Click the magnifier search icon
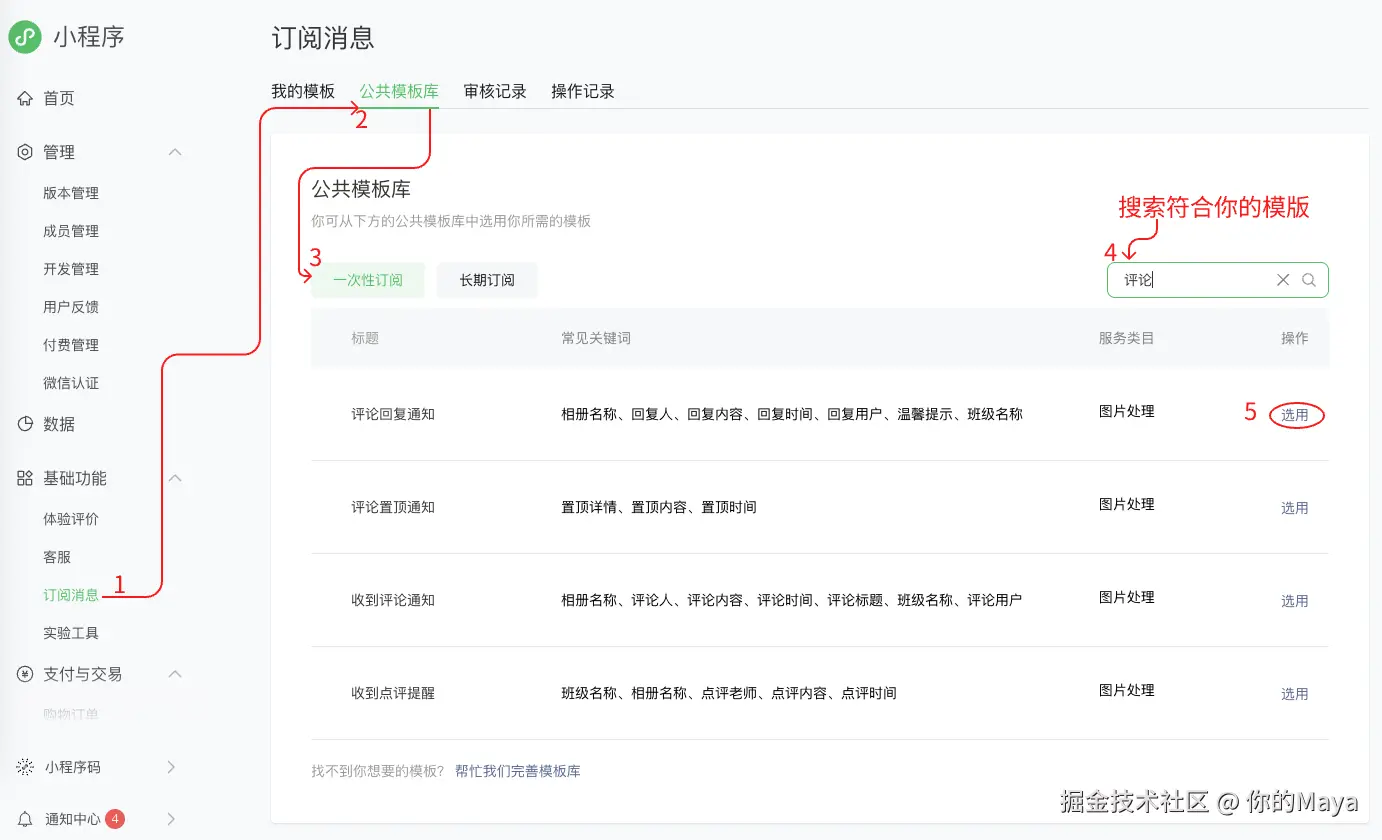Image resolution: width=1382 pixels, height=840 pixels. (1309, 280)
